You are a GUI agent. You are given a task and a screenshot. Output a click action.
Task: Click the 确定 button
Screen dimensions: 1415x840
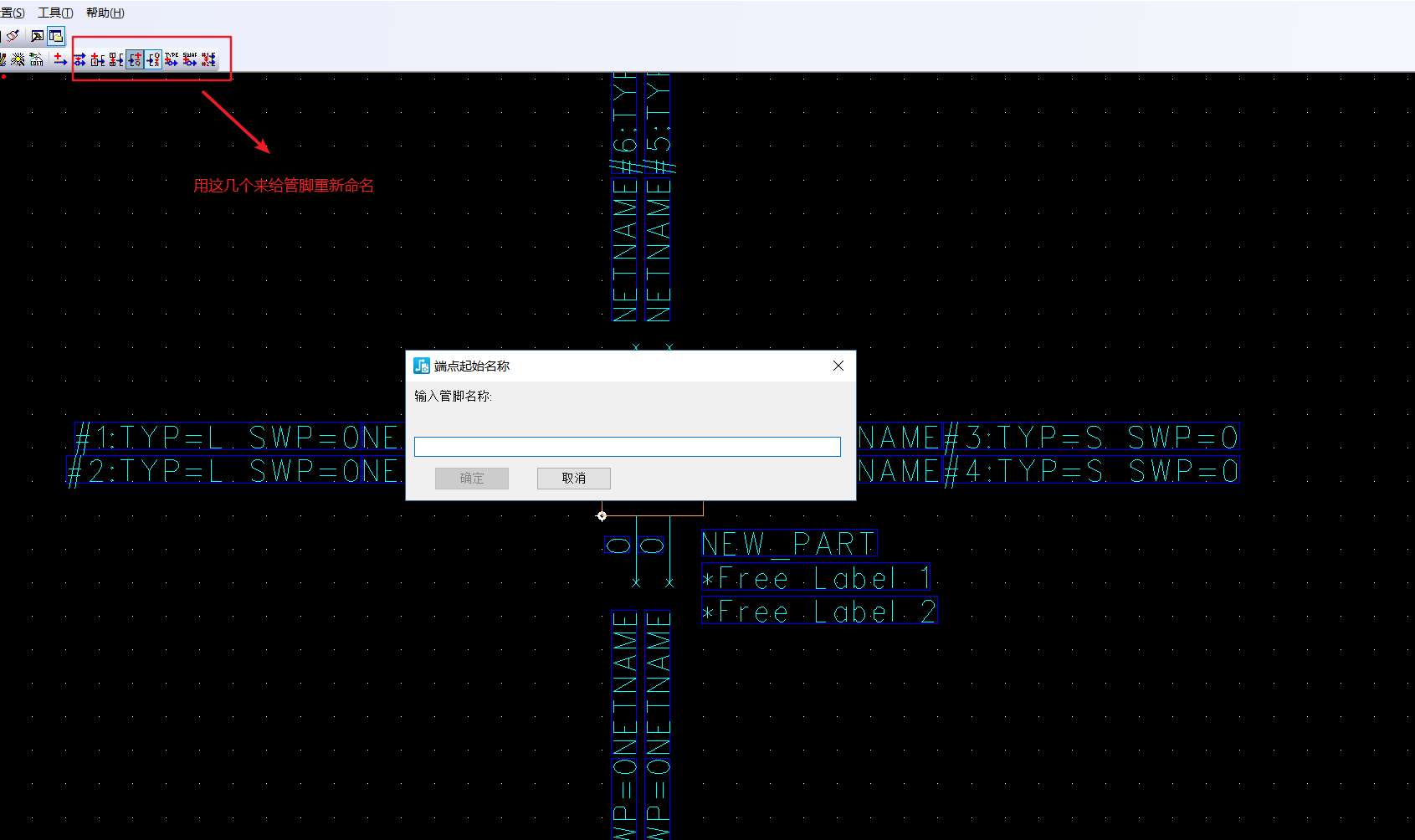tap(471, 478)
